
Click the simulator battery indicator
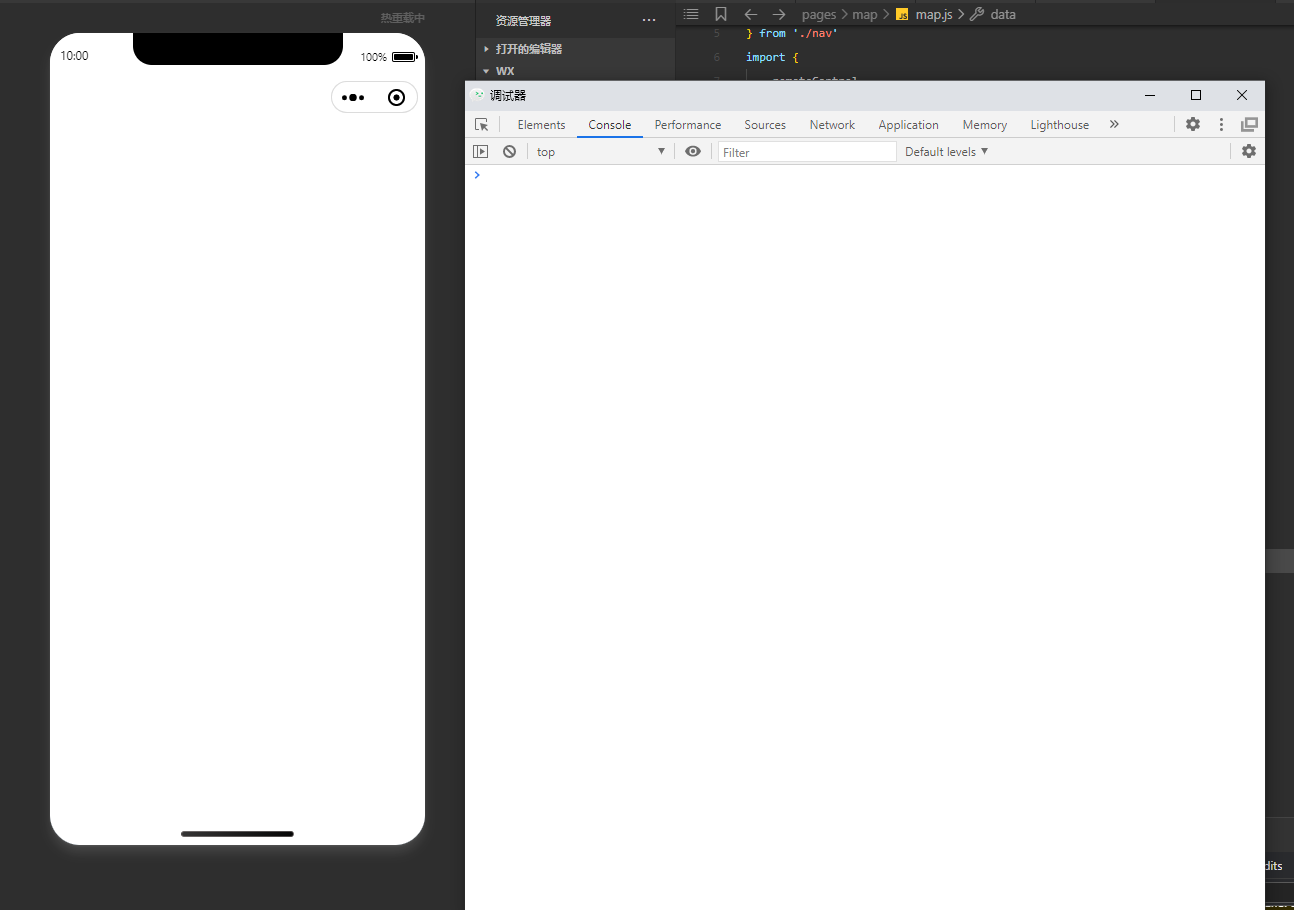coord(404,57)
